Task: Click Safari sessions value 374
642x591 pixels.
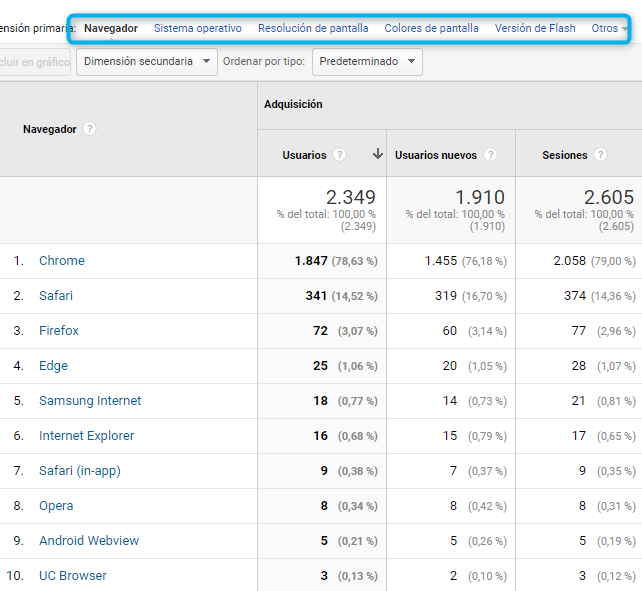Action: 575,296
